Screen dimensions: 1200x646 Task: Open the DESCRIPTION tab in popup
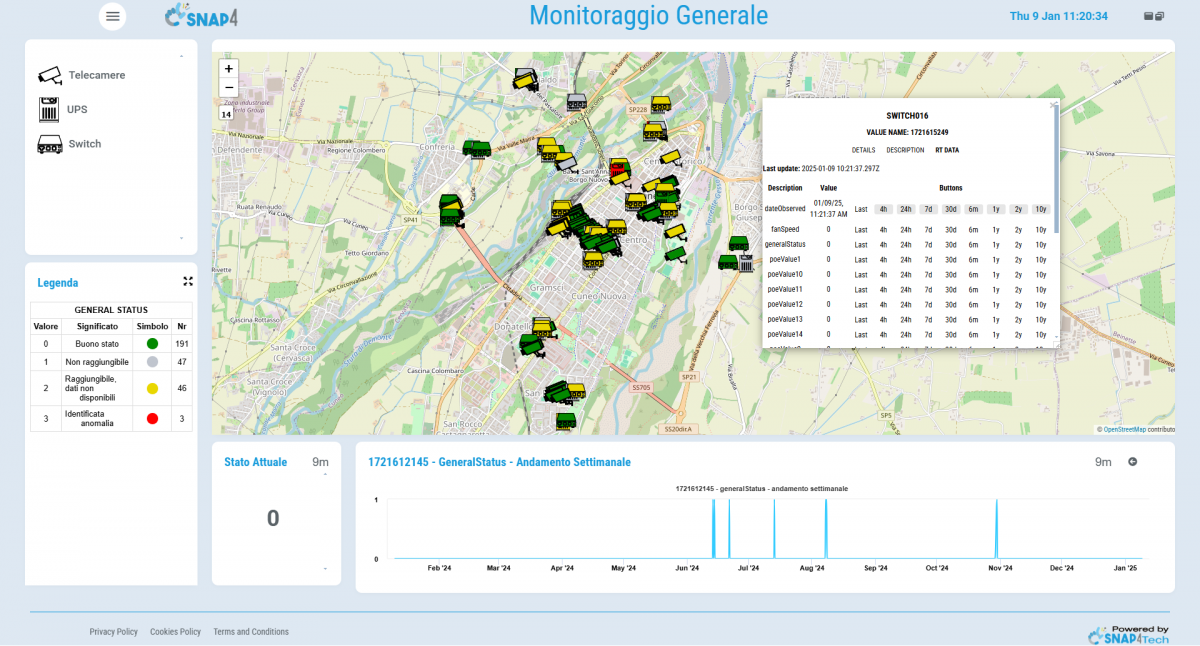pos(905,150)
